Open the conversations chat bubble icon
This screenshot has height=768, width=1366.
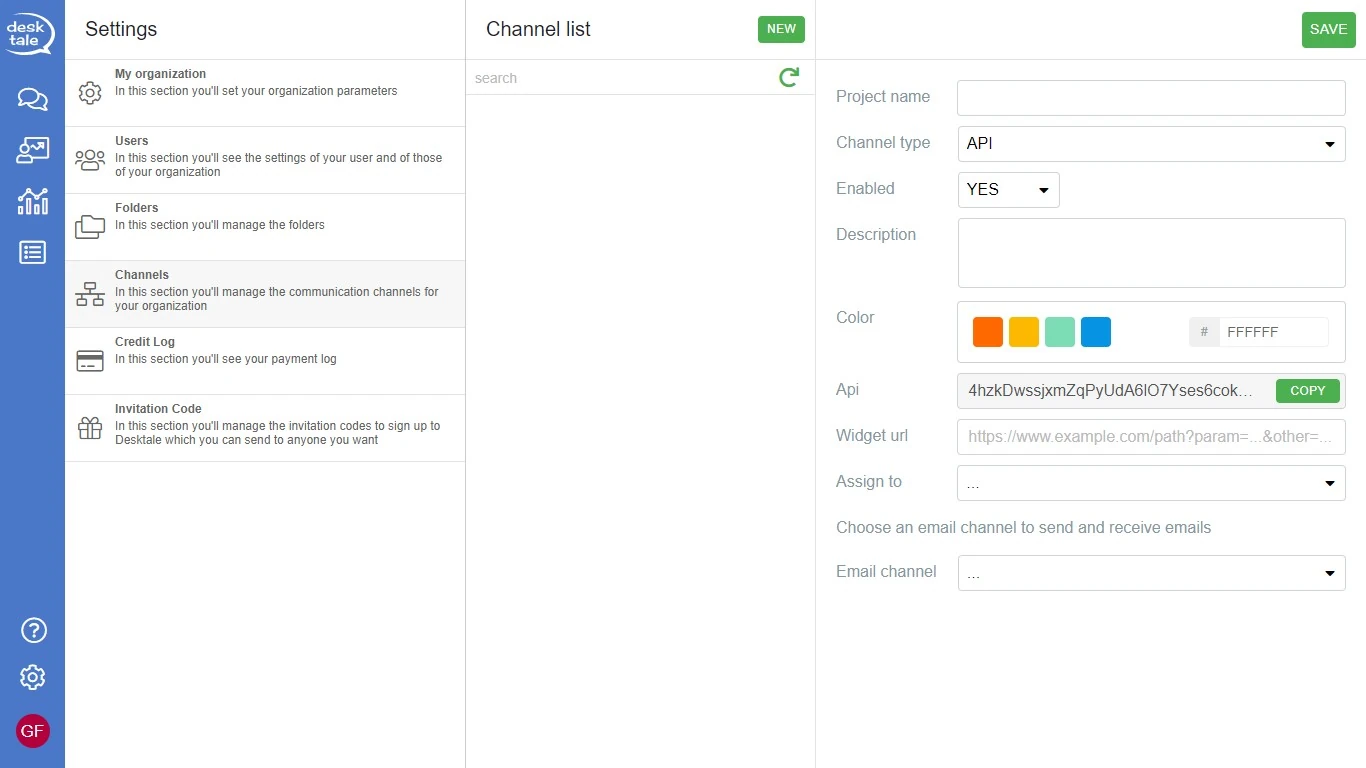point(32,99)
